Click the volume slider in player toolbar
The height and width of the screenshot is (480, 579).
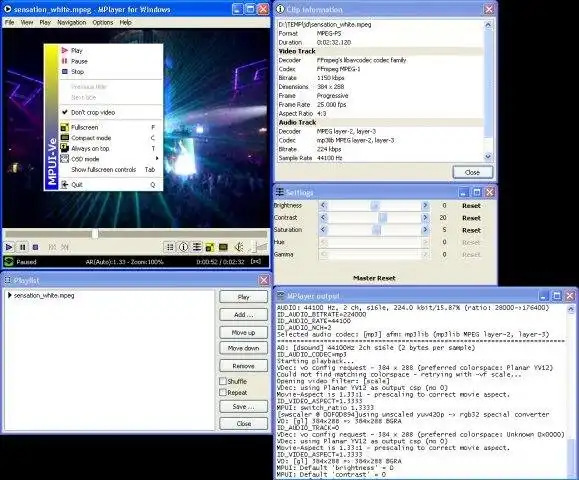[x=259, y=247]
